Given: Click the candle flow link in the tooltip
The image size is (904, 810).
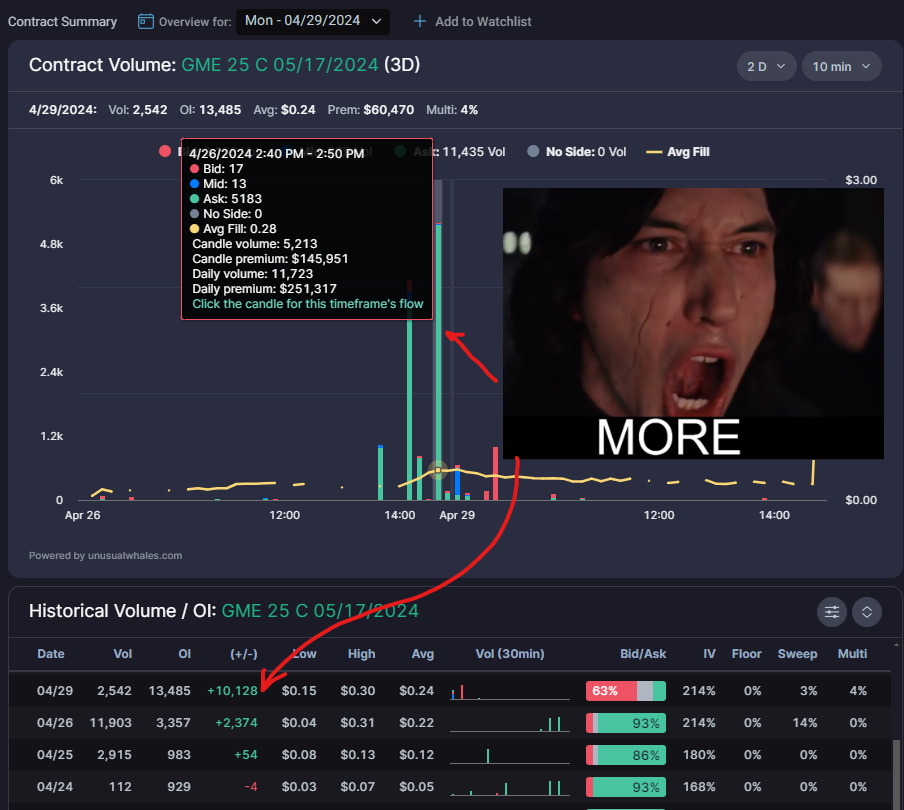Looking at the screenshot, I should click(306, 304).
